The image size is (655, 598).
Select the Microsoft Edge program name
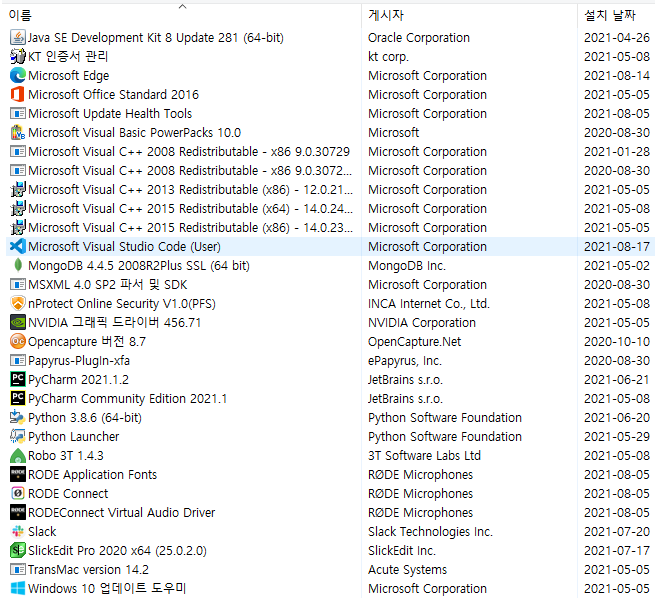(x=69, y=76)
